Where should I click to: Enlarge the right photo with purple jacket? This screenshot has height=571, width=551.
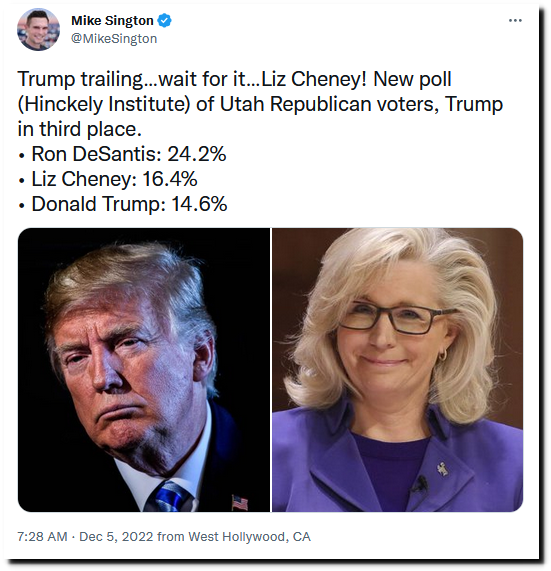coord(398,370)
